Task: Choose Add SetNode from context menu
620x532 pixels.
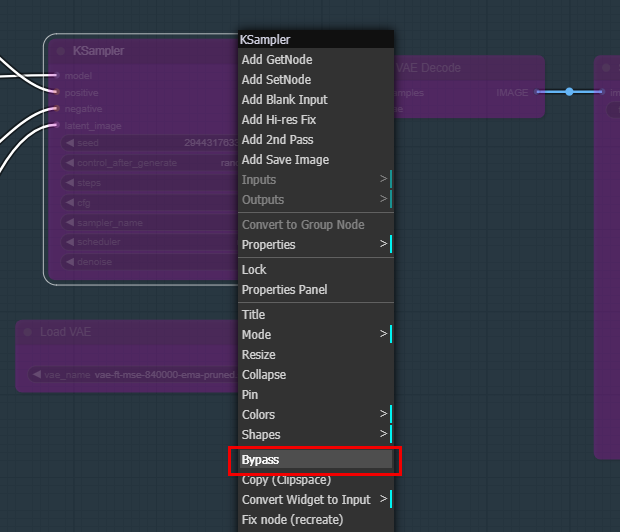Action: [x=316, y=80]
